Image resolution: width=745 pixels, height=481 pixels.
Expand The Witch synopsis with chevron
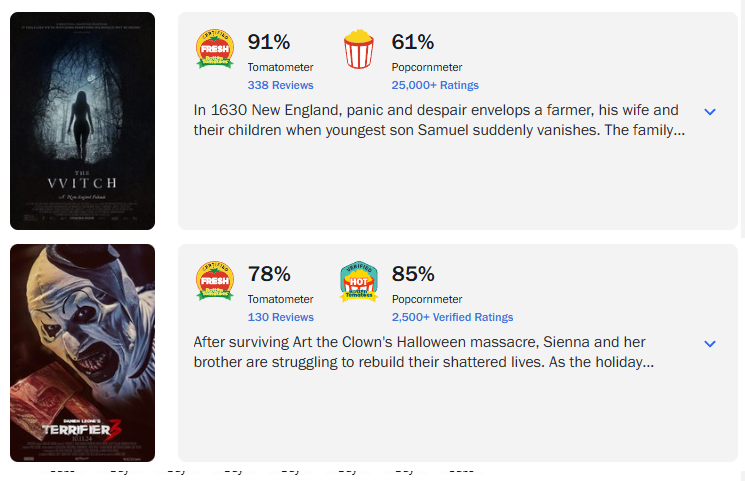[710, 112]
